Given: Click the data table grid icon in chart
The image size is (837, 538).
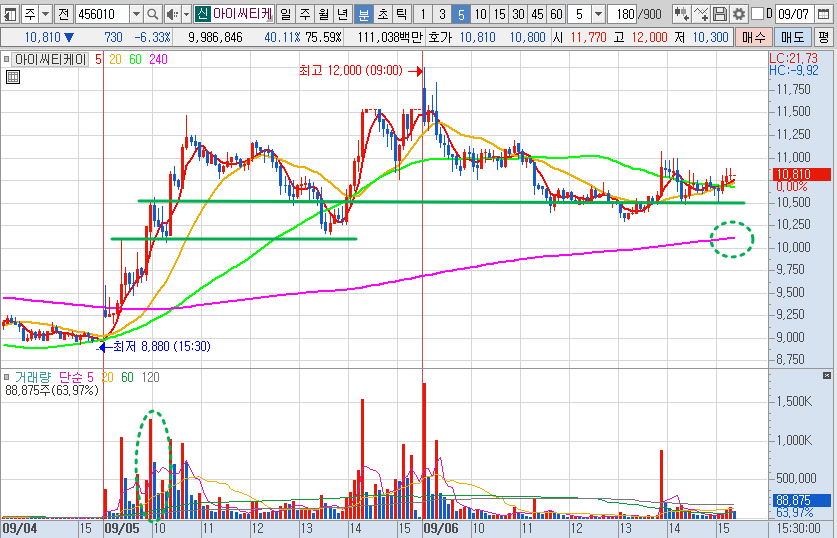Looking at the screenshot, I should (x=12, y=77).
